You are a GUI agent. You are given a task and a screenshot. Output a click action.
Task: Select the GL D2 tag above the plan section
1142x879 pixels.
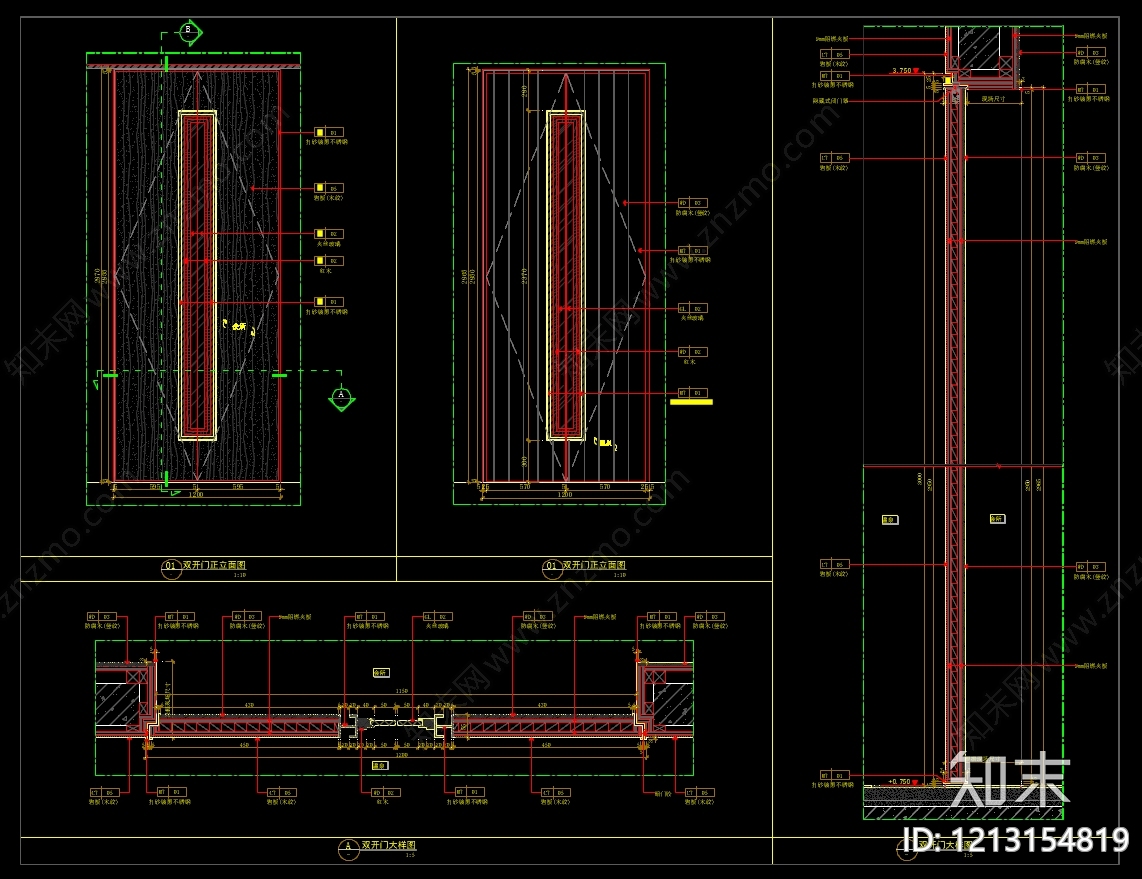coord(437,617)
